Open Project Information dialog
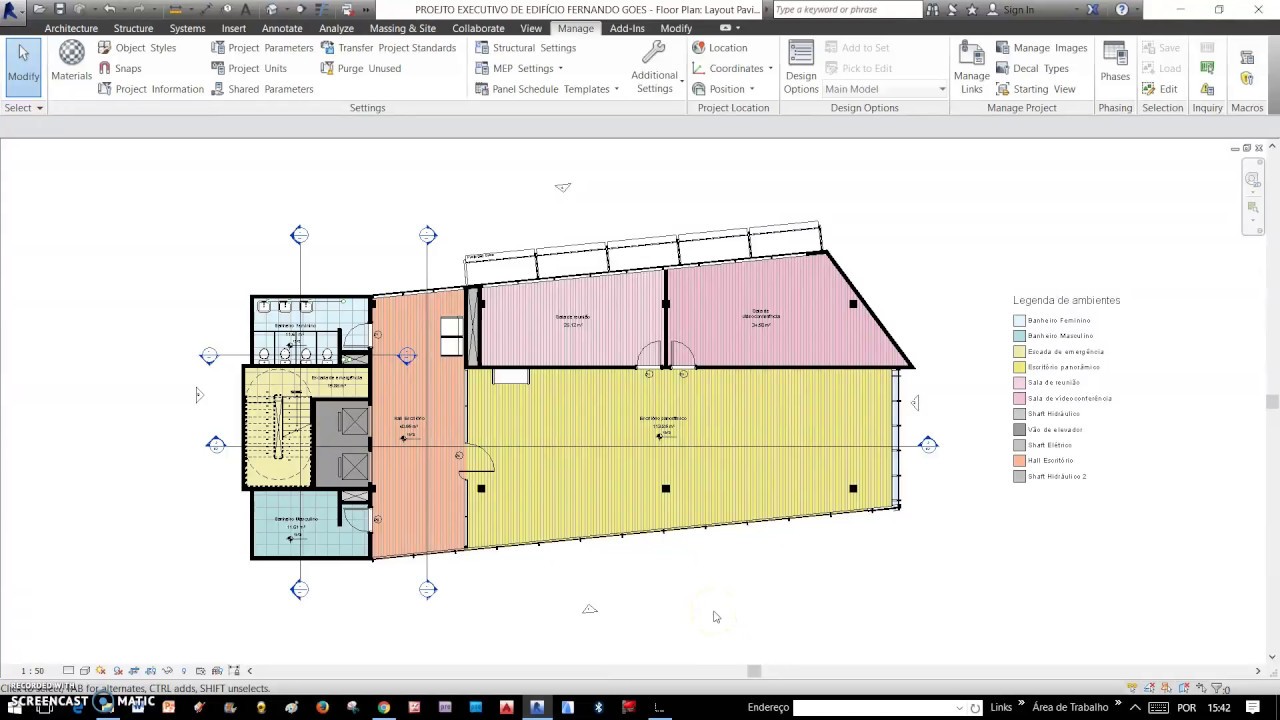The image size is (1280, 720). coord(150,89)
